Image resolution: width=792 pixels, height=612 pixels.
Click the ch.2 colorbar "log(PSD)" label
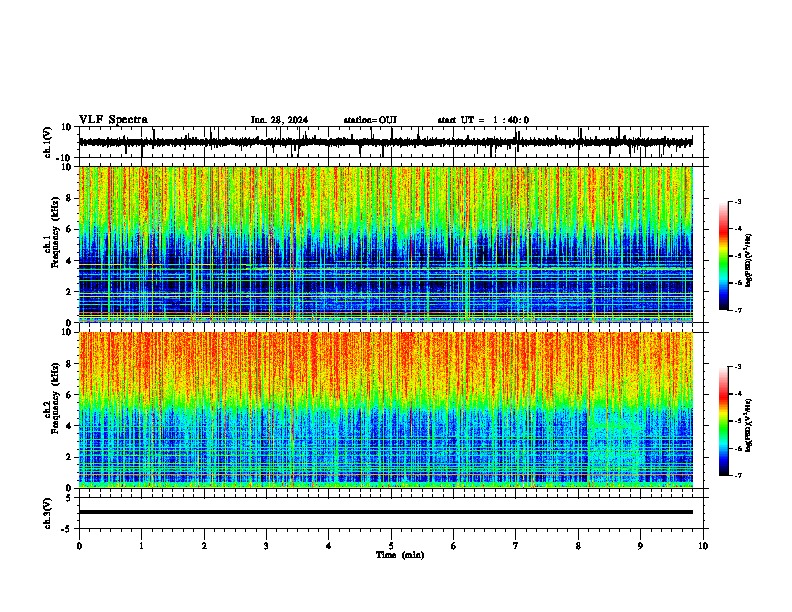(x=748, y=426)
